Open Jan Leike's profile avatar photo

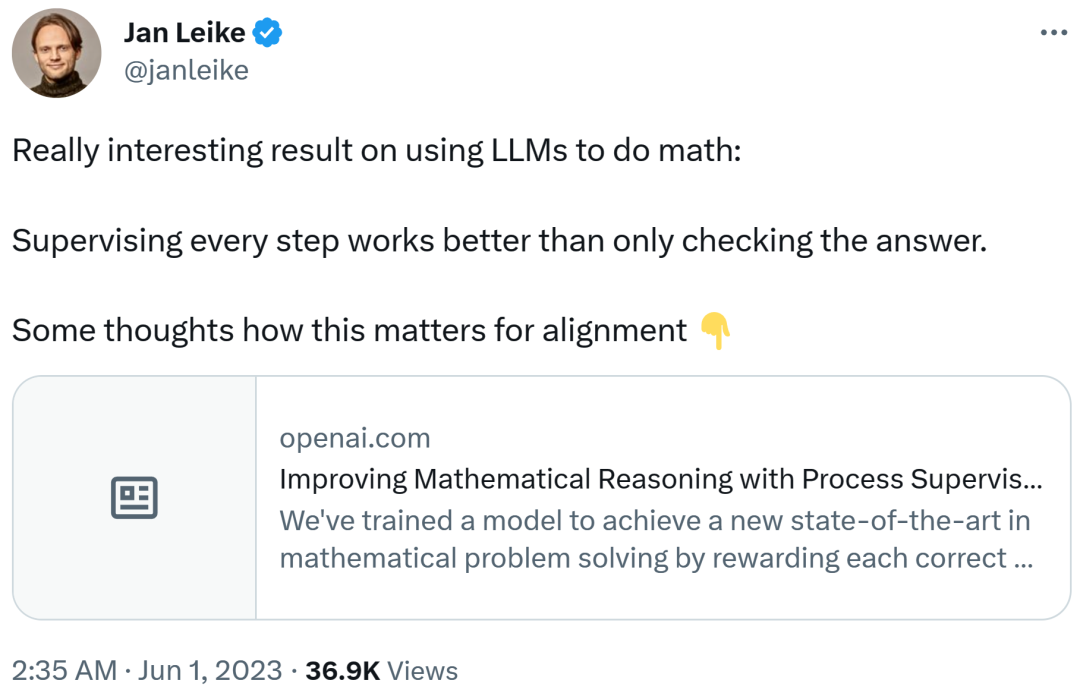coord(56,53)
